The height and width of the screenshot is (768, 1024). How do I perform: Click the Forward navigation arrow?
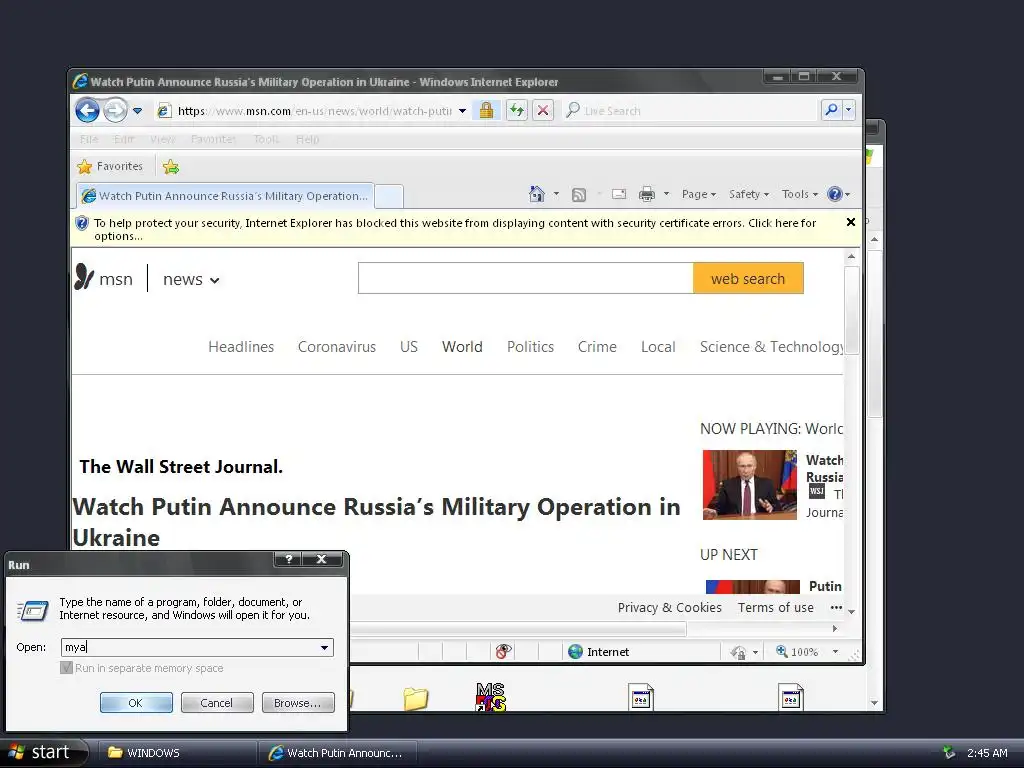[115, 110]
